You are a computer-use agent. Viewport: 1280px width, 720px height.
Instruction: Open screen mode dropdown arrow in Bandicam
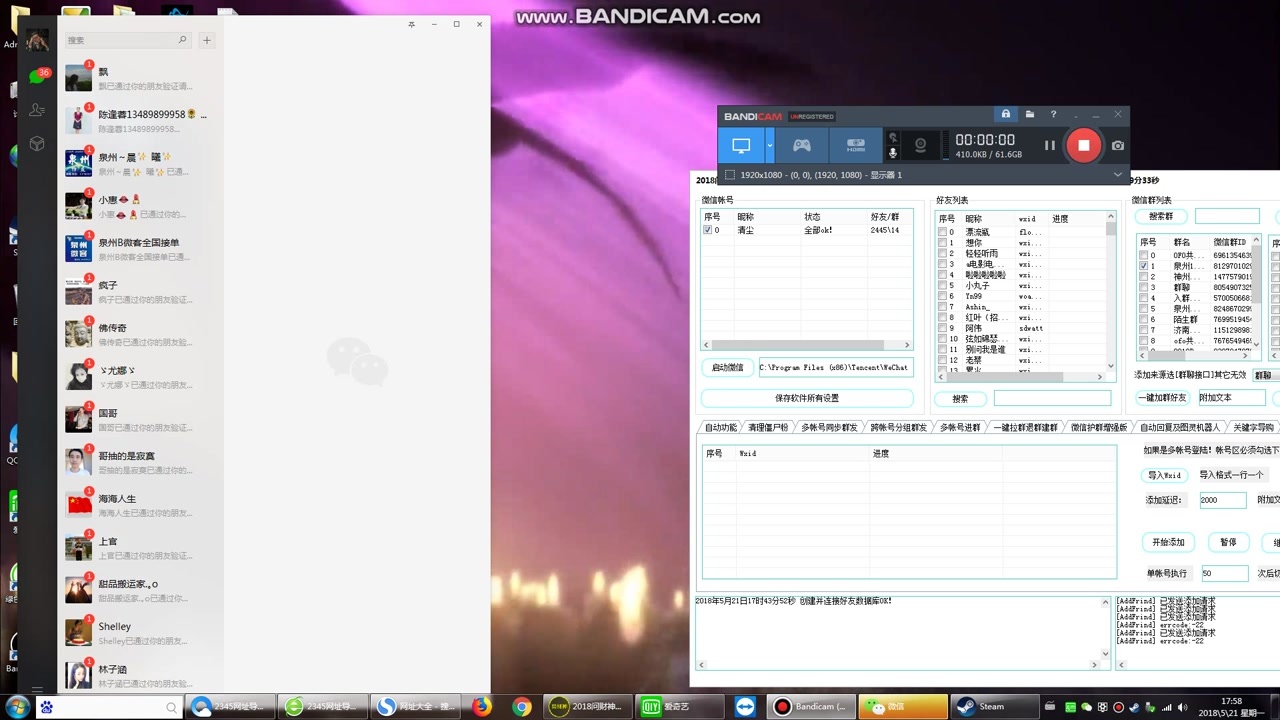tap(770, 146)
